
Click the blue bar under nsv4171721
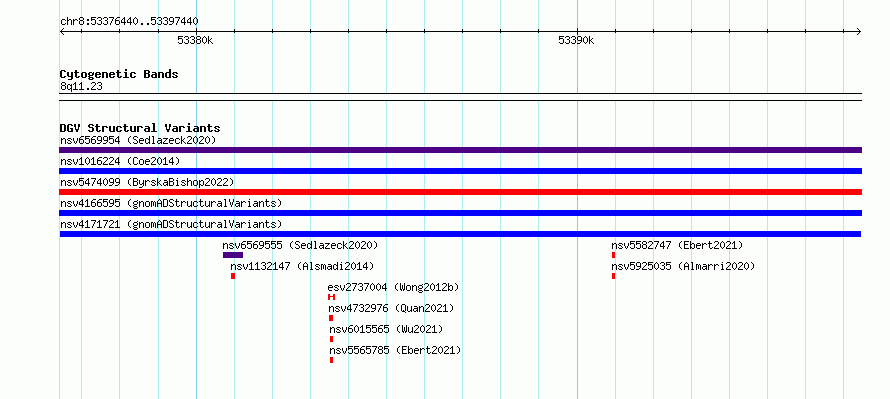[x=460, y=234]
